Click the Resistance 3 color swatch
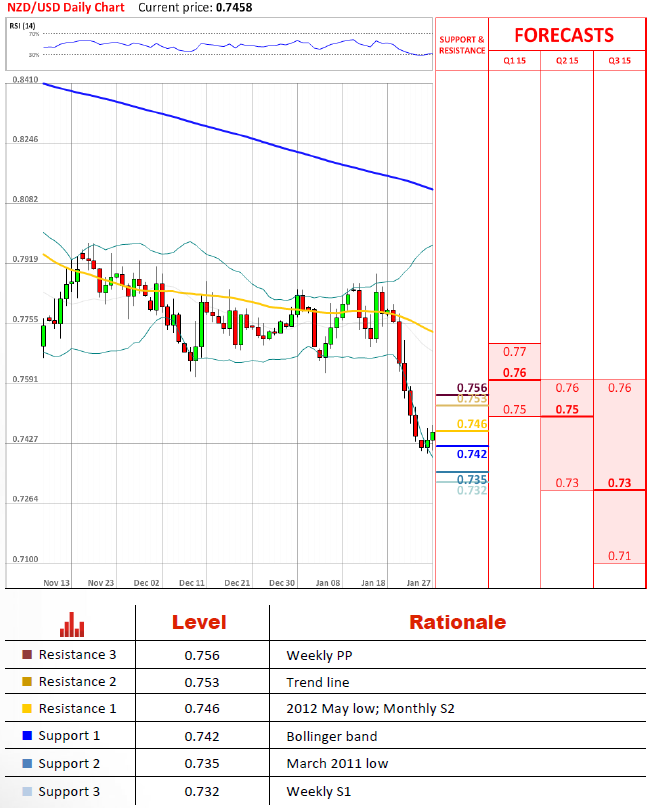 (27, 654)
